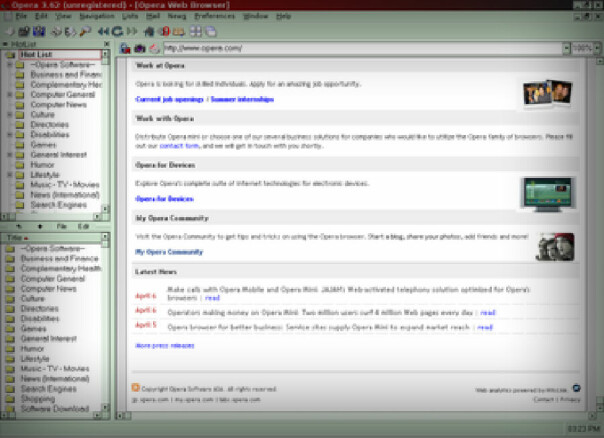Open the File menu in the menu bar

22,17
